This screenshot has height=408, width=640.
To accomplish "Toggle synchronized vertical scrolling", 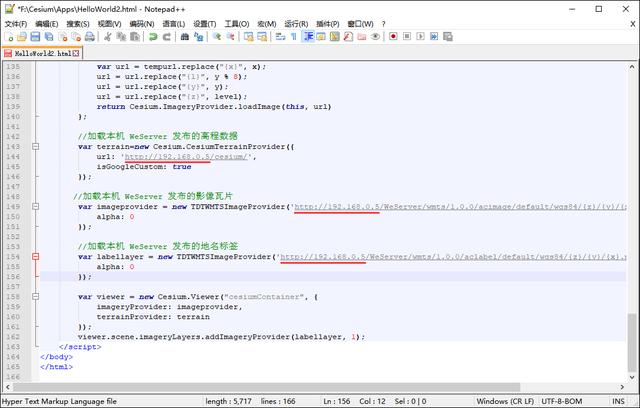I will coord(249,37).
